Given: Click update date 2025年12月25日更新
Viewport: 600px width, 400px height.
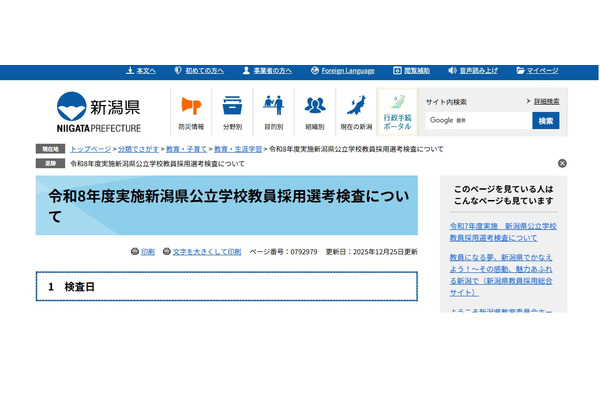Looking at the screenshot, I should tap(385, 252).
